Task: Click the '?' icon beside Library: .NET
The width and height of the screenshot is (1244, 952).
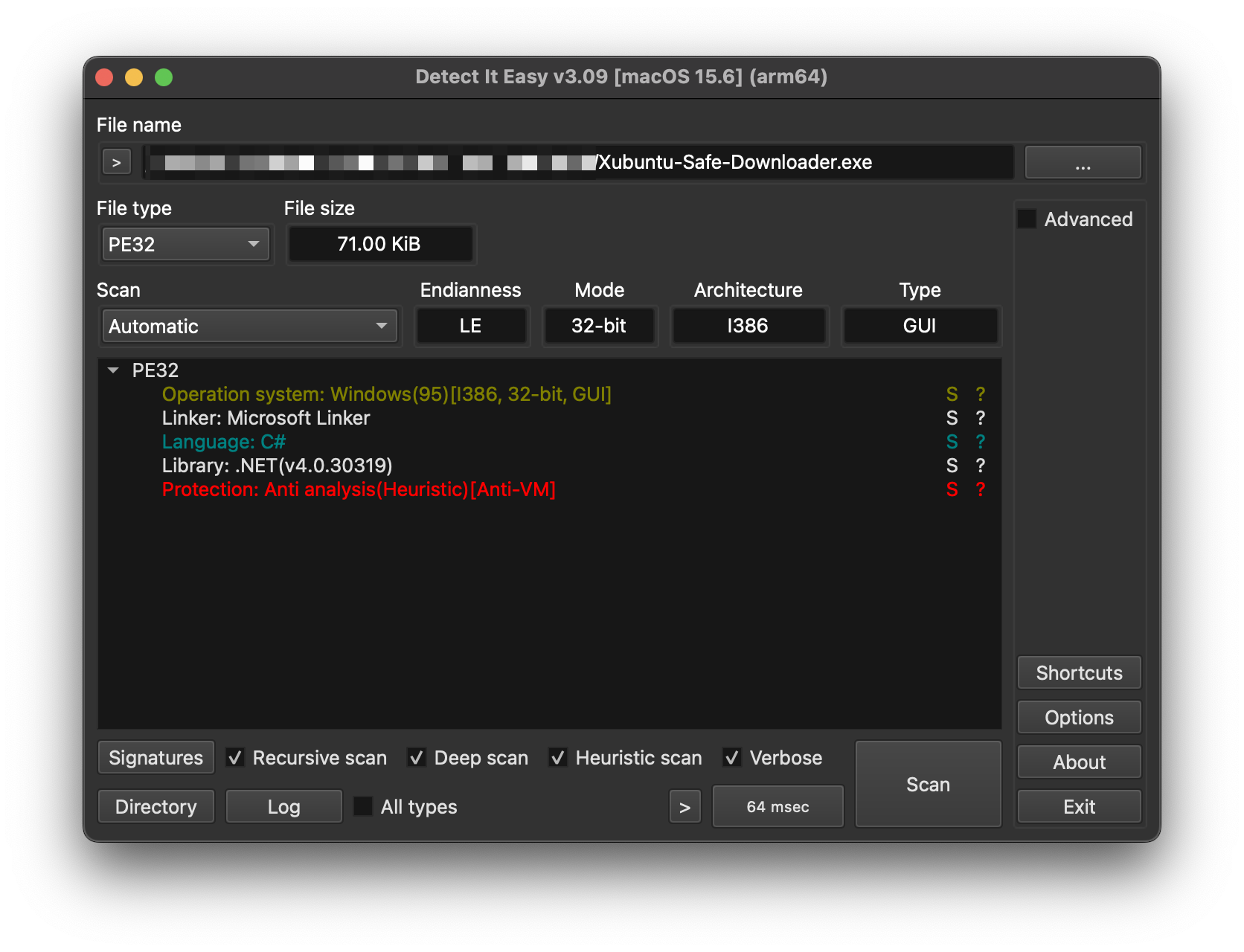Action: [980, 466]
